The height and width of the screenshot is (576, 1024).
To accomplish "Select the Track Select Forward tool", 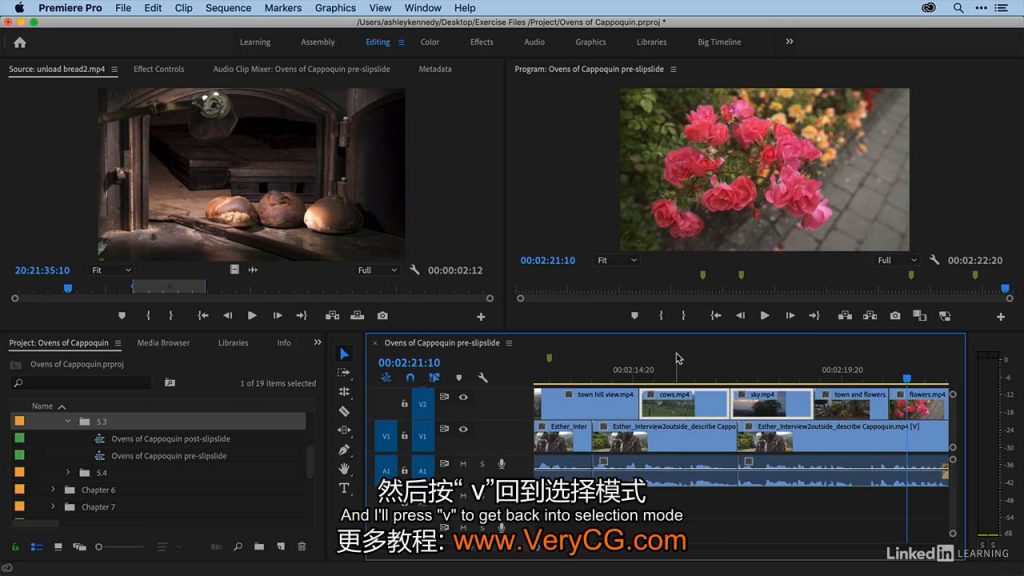I will click(344, 372).
